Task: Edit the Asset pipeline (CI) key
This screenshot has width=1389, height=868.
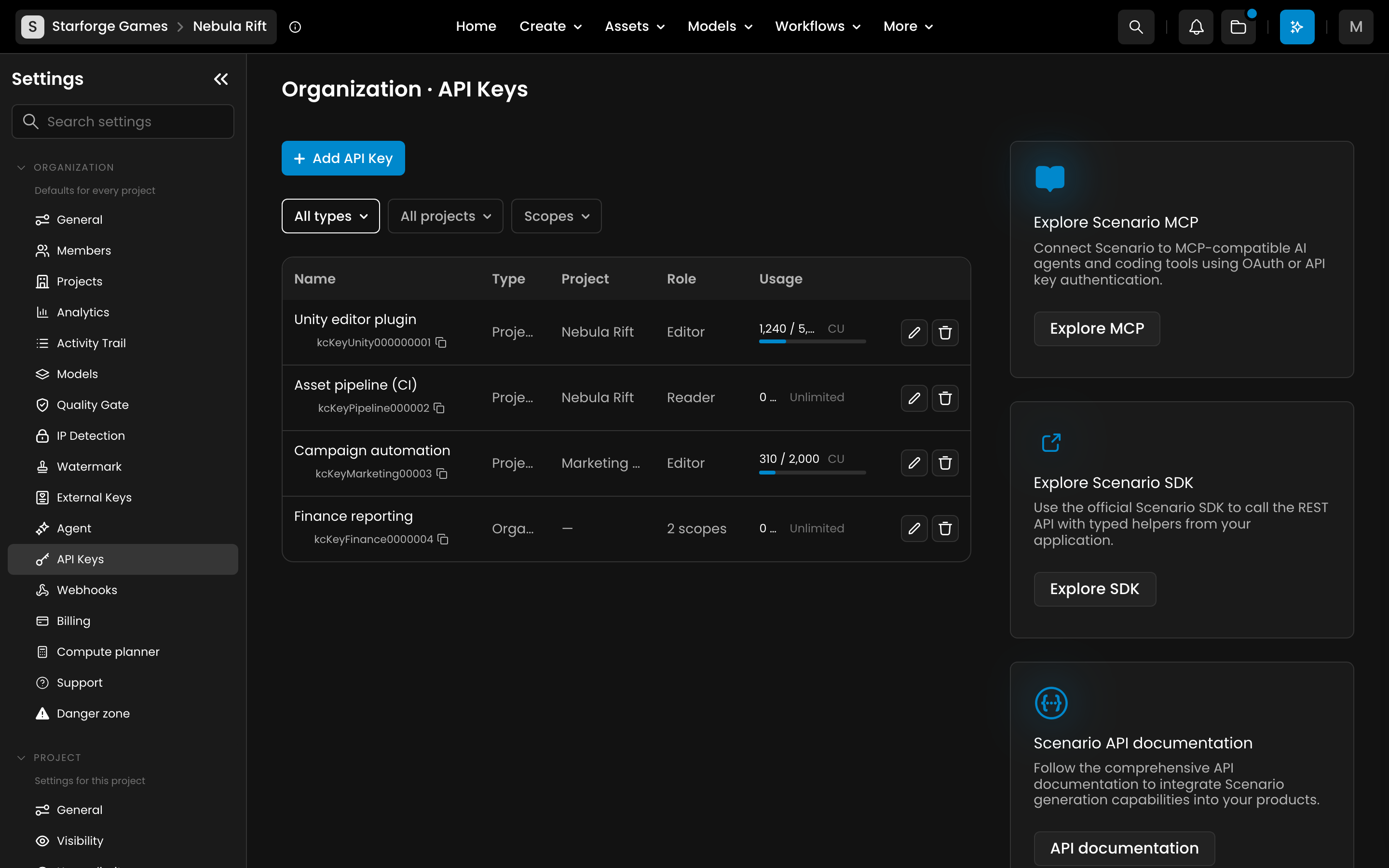Action: [914, 398]
